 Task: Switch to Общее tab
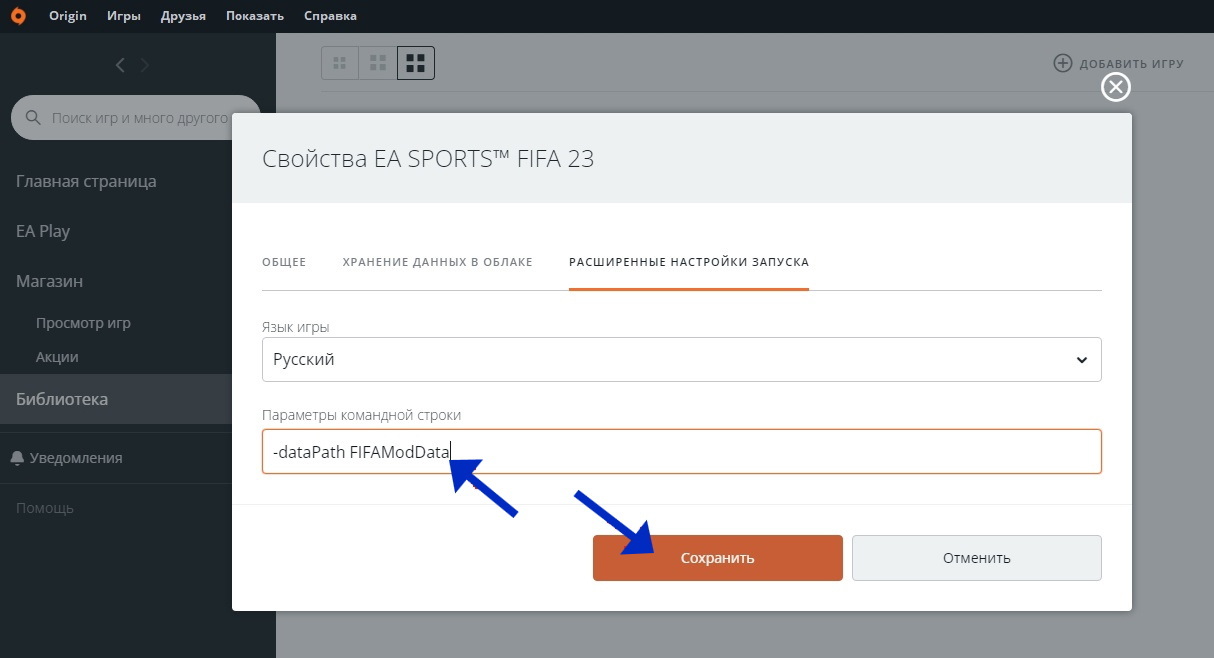[x=284, y=262]
